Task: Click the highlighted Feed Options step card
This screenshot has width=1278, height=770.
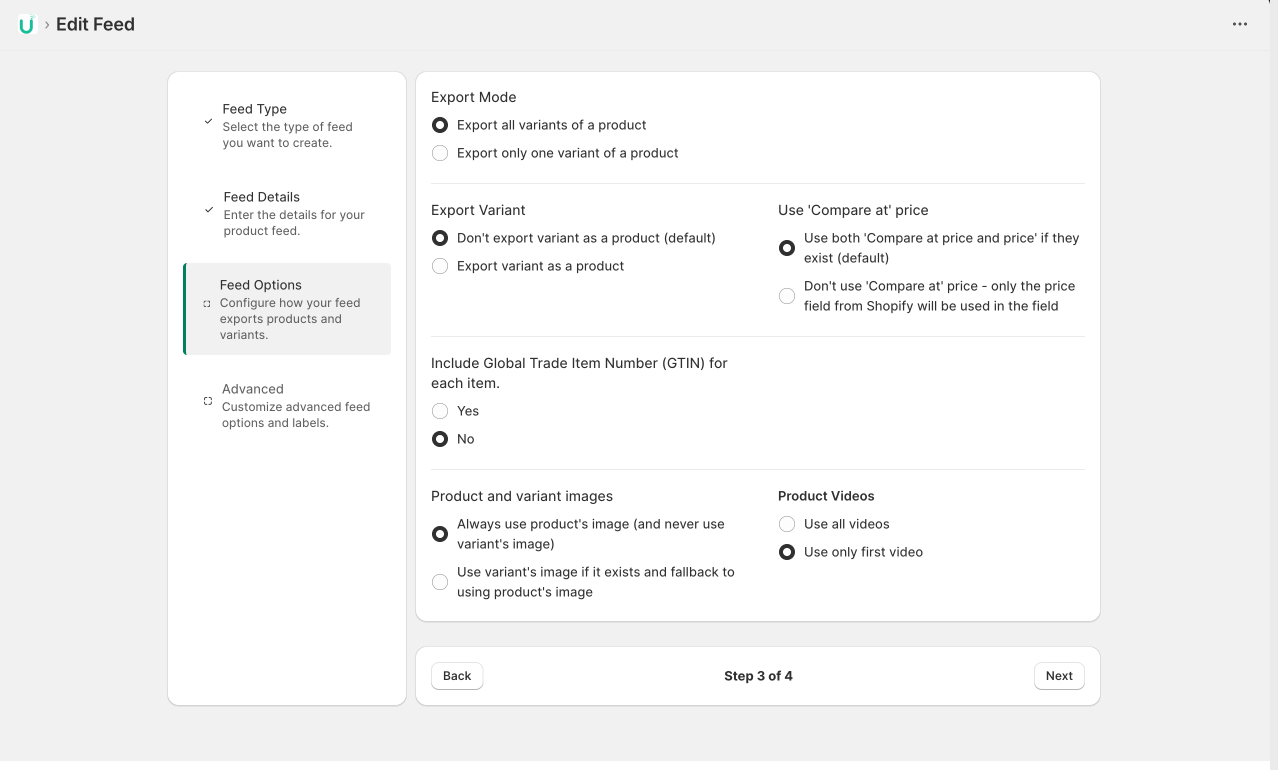Action: 287,308
